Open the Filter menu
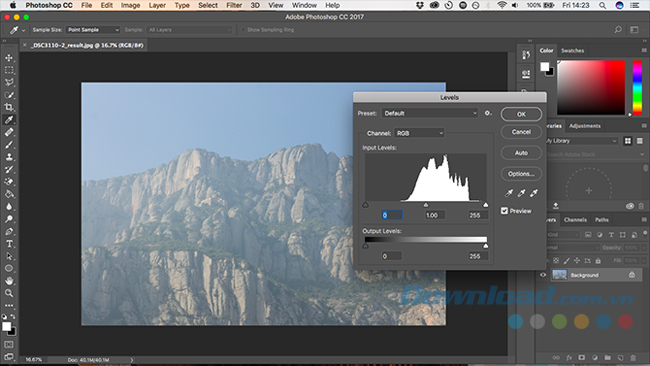The image size is (650, 366). pos(234,5)
